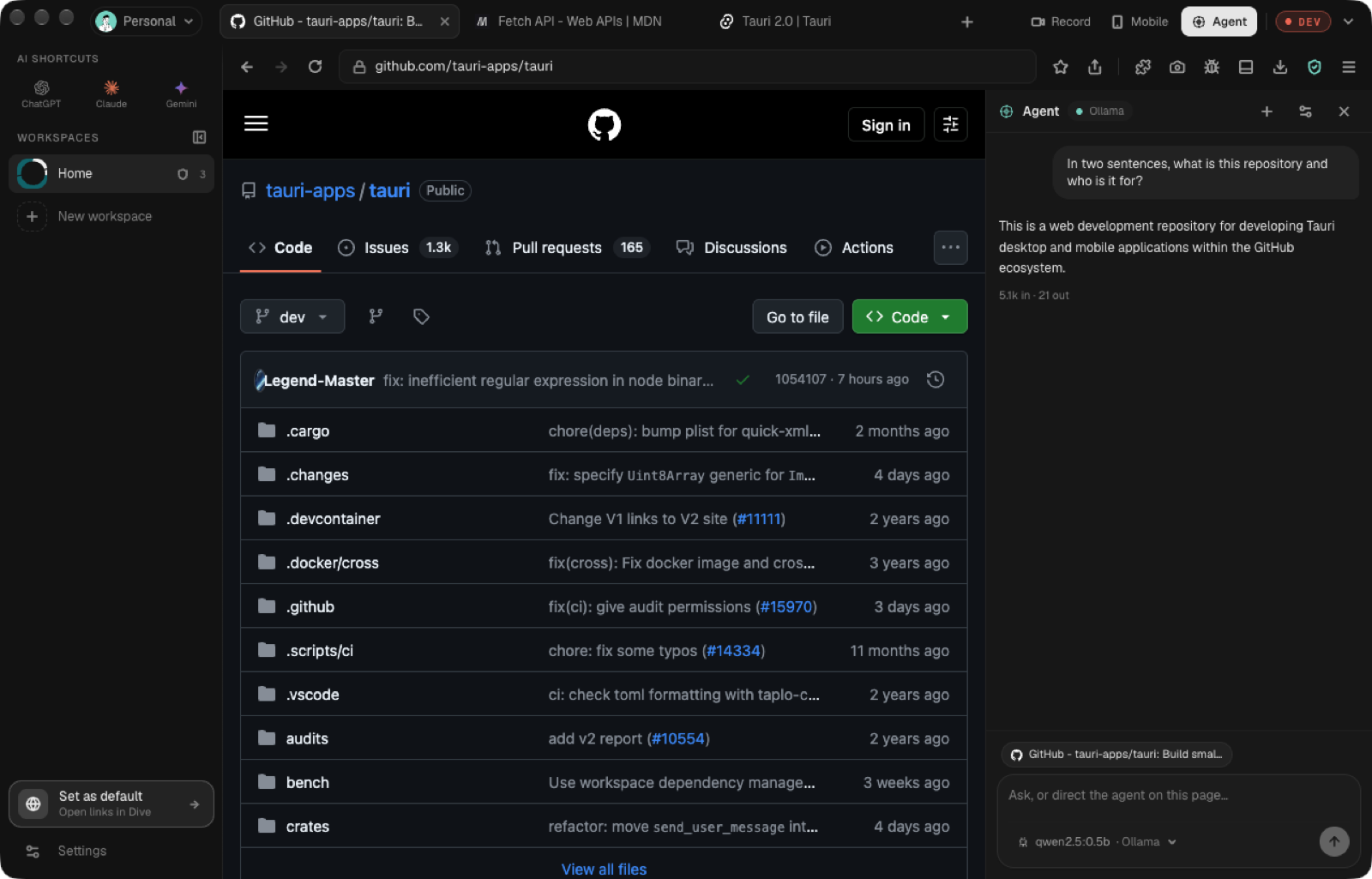Click the Sign in button

coord(886,125)
